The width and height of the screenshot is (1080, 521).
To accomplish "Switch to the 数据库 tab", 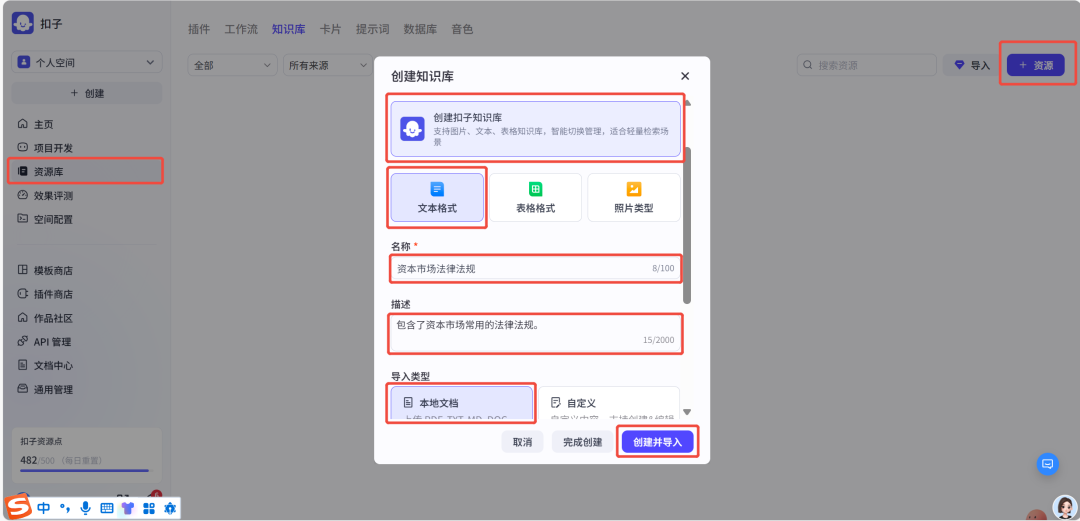I will (x=420, y=29).
